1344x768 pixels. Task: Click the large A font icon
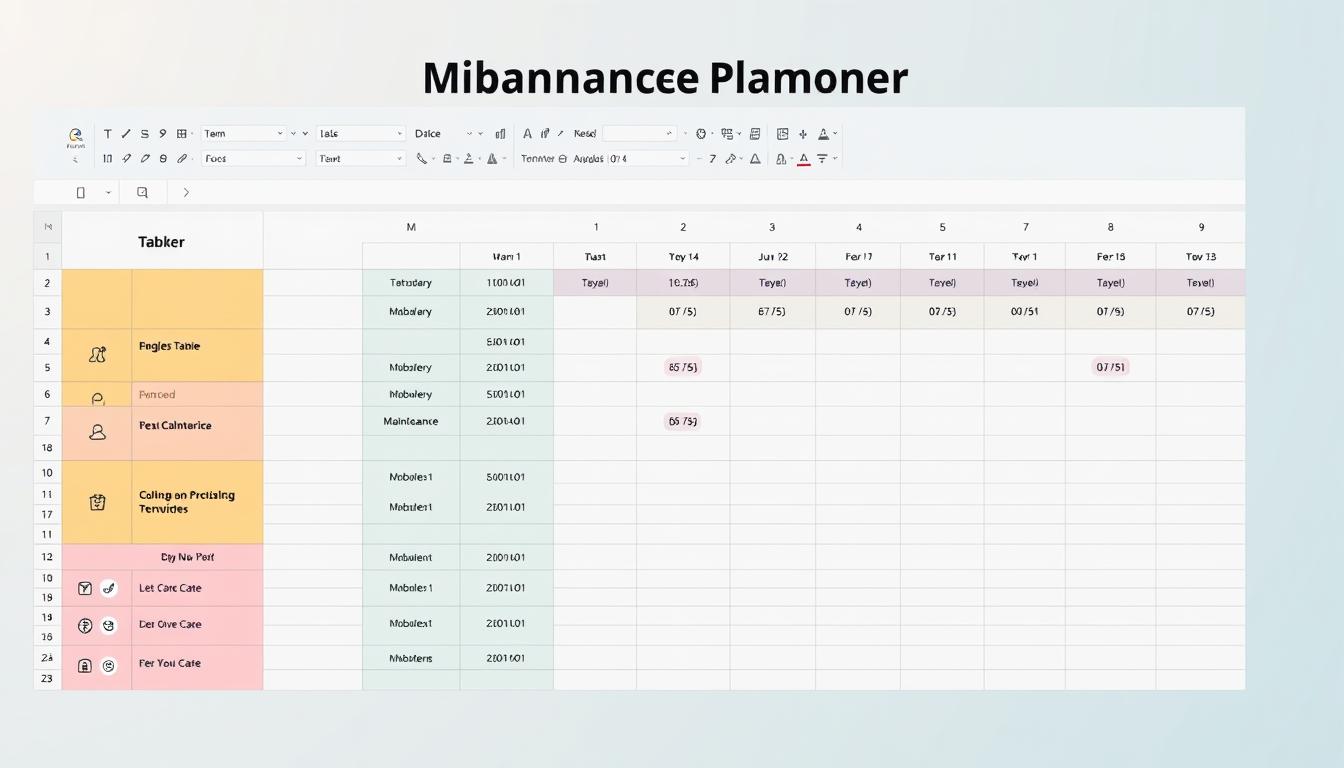point(527,133)
